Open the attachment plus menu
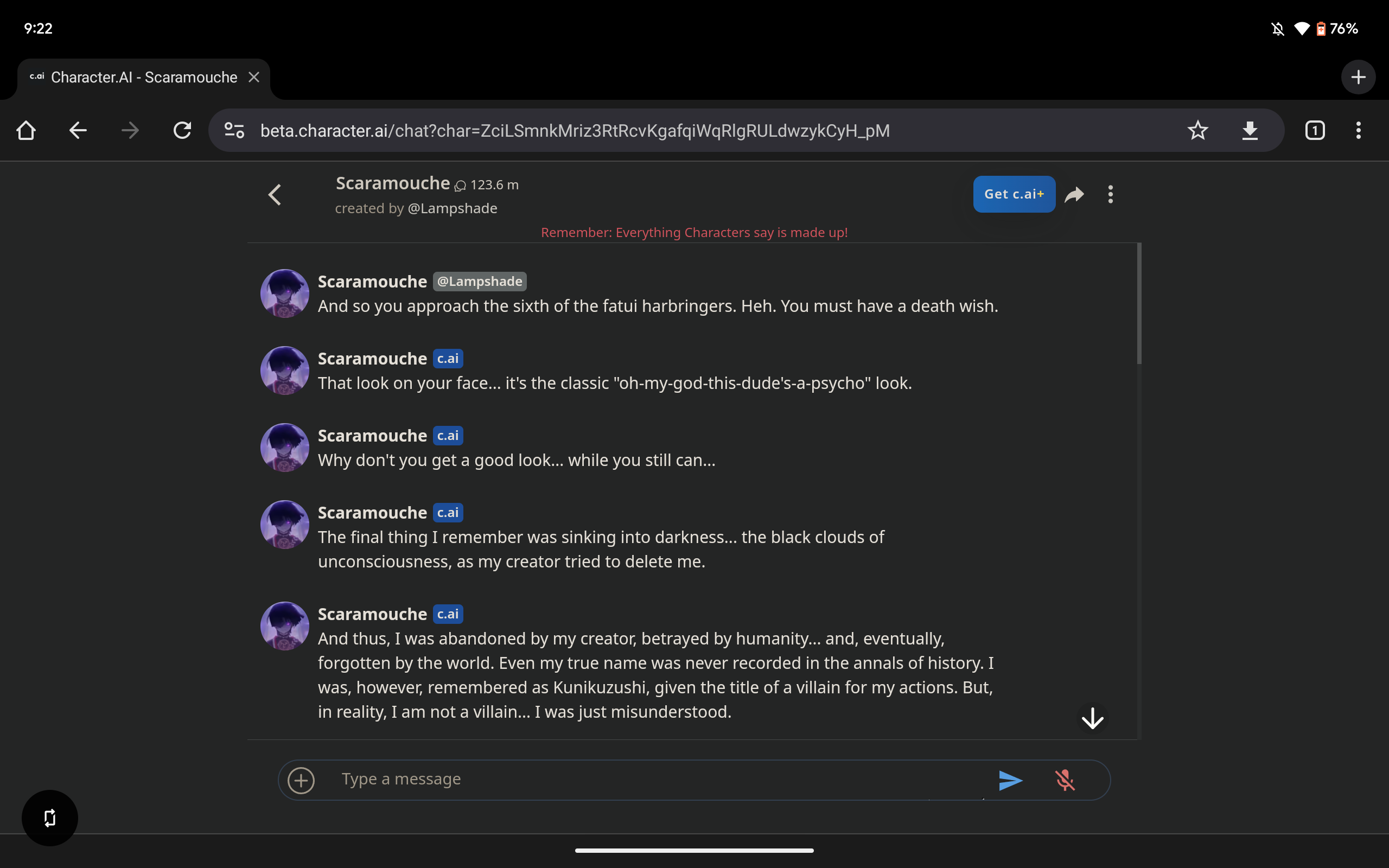Image resolution: width=1389 pixels, height=868 pixels. pos(301,780)
